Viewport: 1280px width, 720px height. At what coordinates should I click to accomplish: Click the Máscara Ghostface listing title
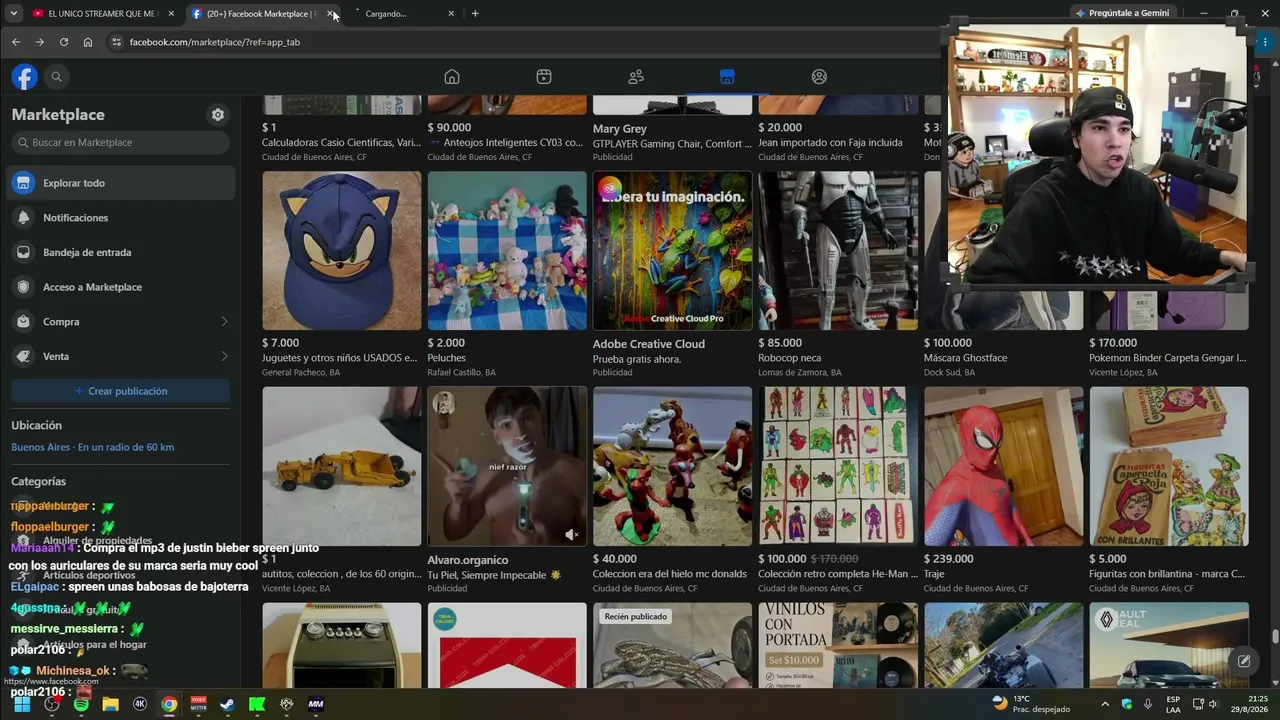(x=965, y=358)
